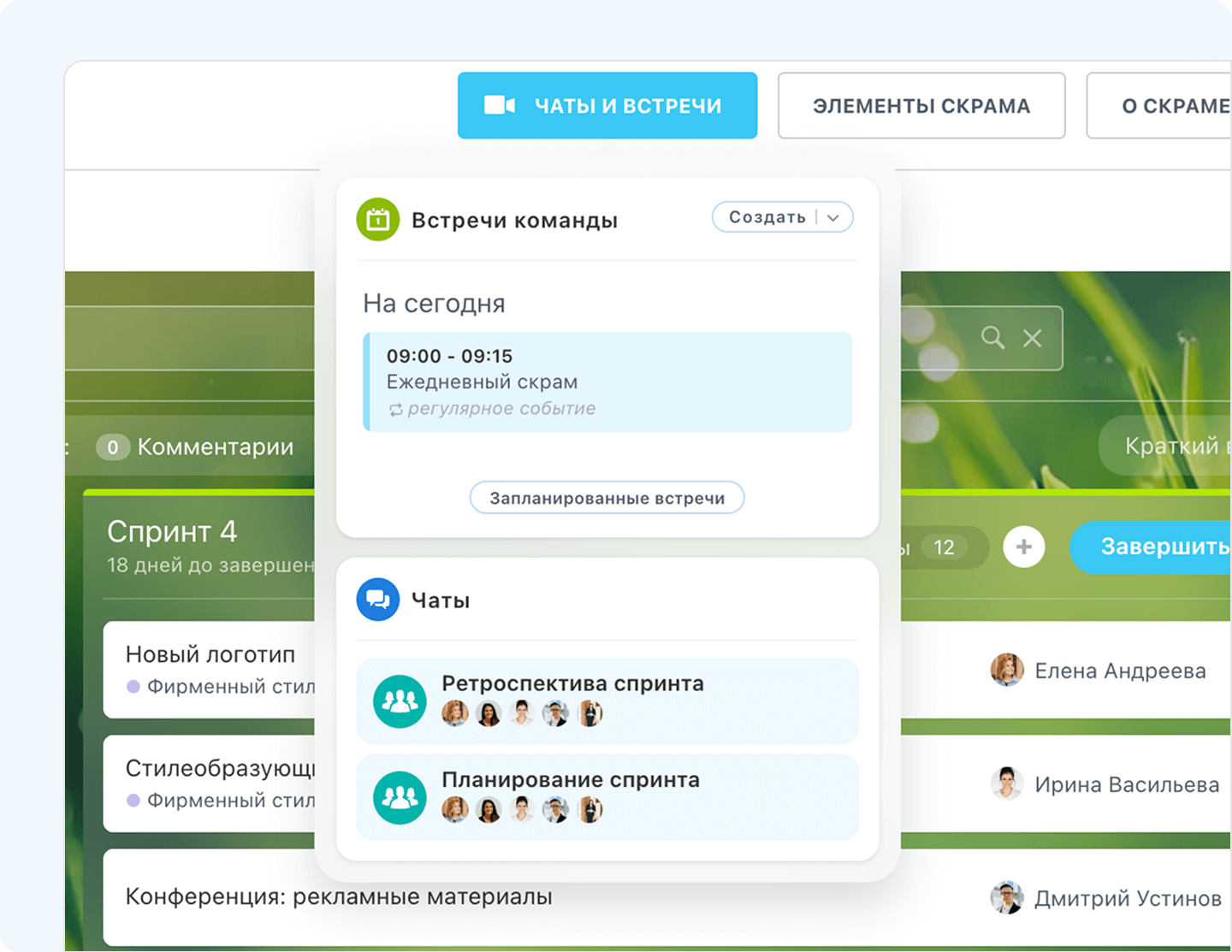1232x952 pixels.
Task: Open the Чаты и встречи tab
Action: (607, 106)
